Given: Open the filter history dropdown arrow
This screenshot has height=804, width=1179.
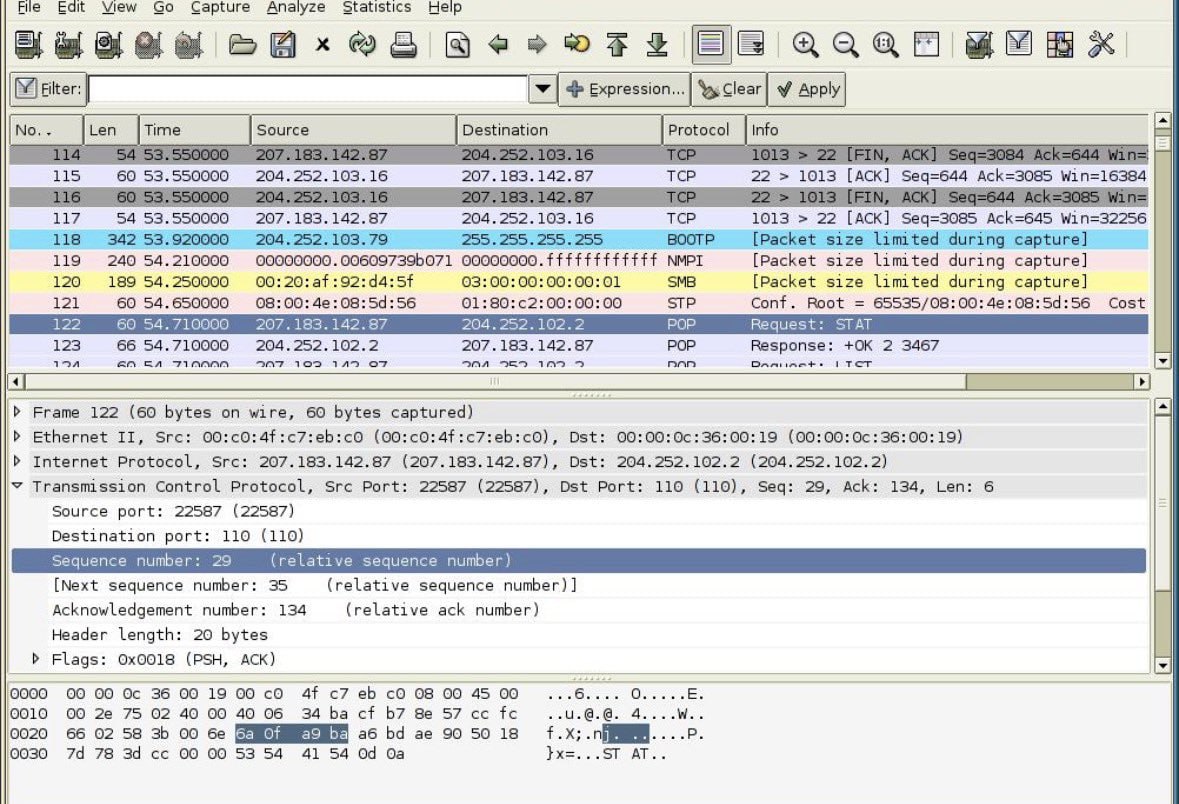Looking at the screenshot, I should [542, 89].
